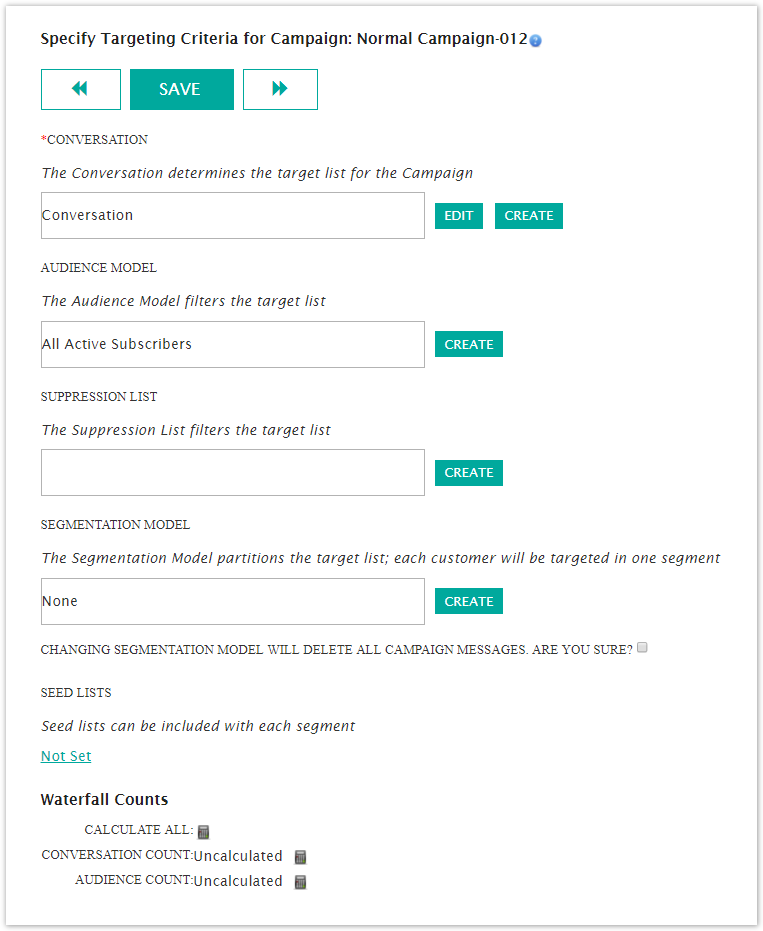763x931 pixels.
Task: Create a new Segmentation Model
Action: [x=469, y=601]
